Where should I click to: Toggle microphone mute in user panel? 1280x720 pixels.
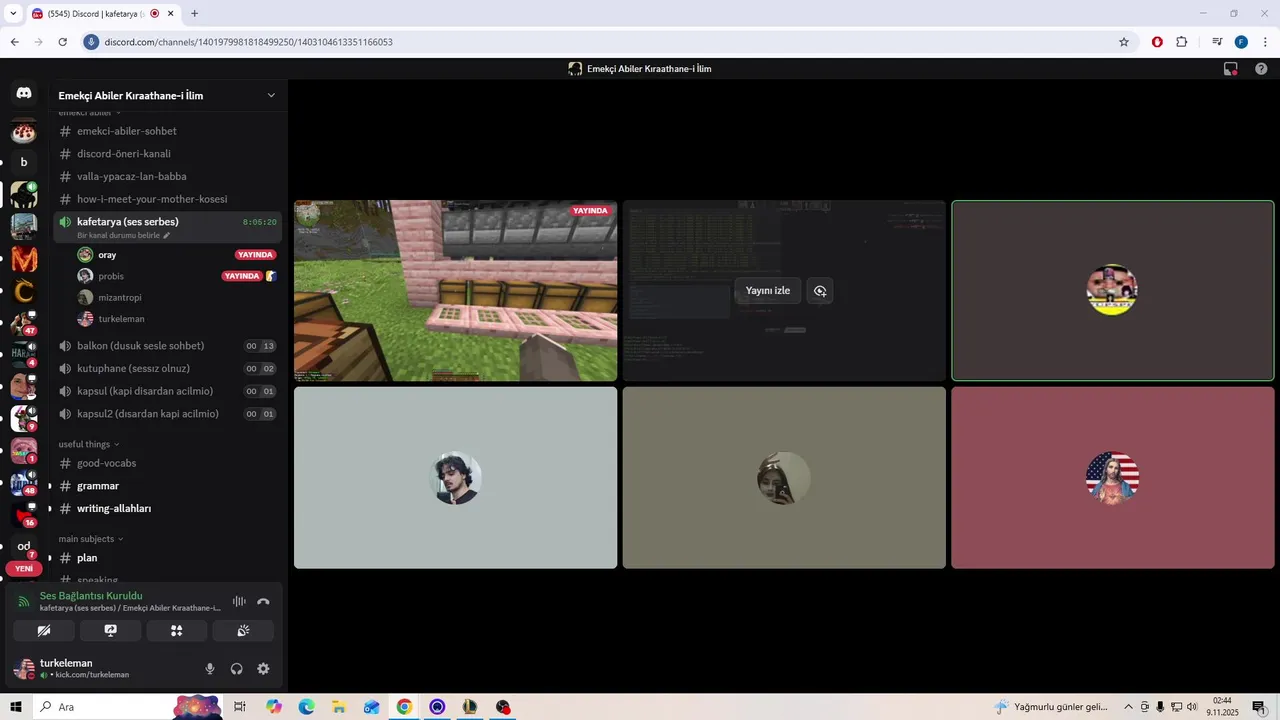click(x=210, y=669)
